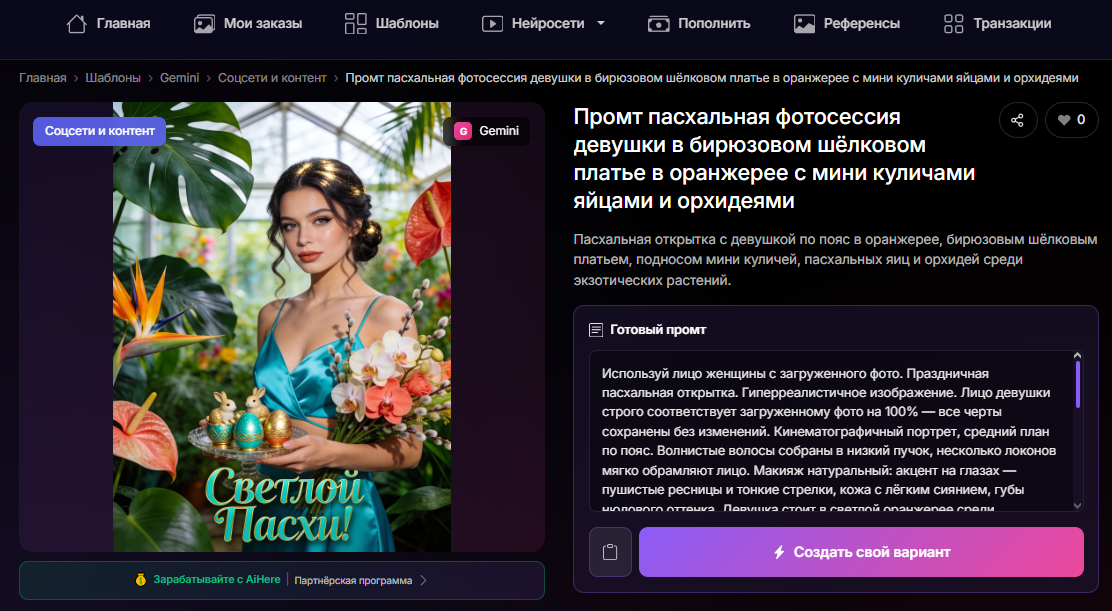Click Шаблоны in the breadcrumb
The height and width of the screenshot is (611, 1112).
pyautogui.click(x=113, y=78)
